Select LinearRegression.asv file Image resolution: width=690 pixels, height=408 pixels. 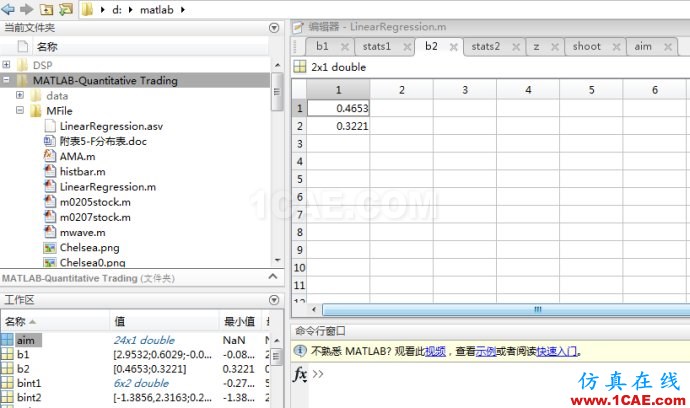111,126
